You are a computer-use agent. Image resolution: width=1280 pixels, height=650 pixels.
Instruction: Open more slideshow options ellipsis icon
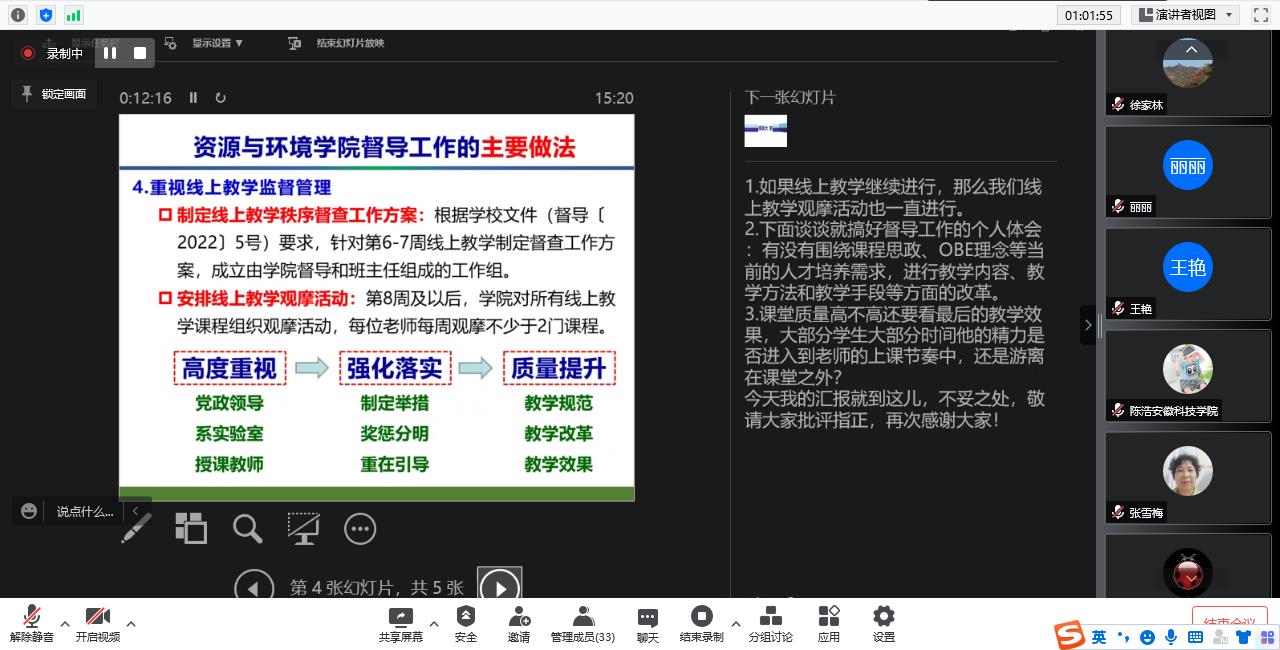360,528
